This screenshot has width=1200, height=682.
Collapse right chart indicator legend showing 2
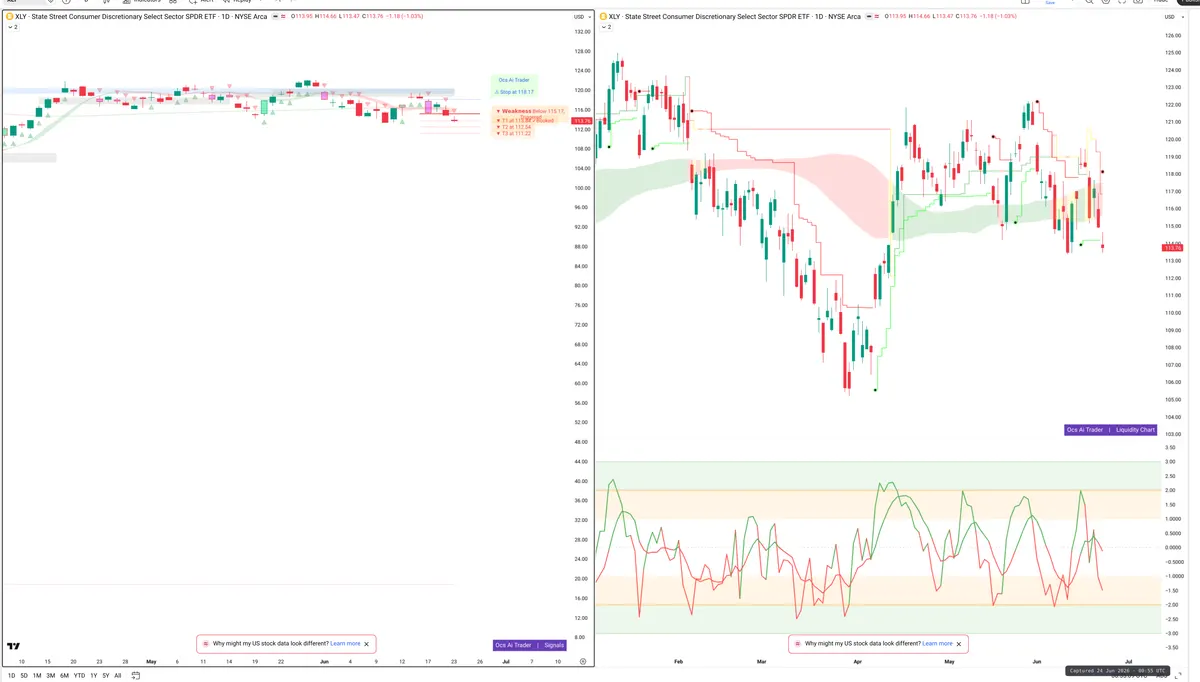pos(605,27)
